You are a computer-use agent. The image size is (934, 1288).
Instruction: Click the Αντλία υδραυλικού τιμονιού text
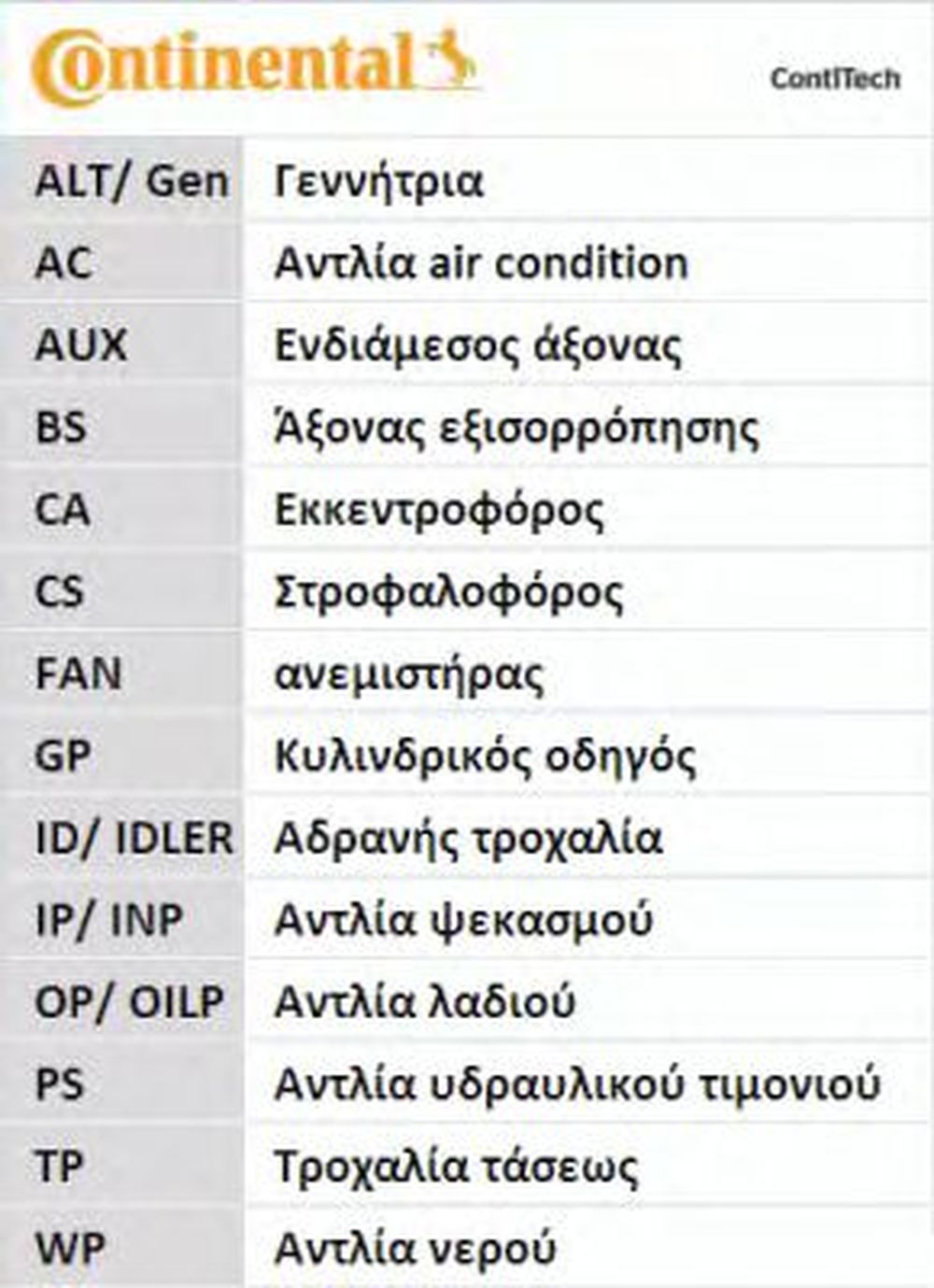point(577,1085)
